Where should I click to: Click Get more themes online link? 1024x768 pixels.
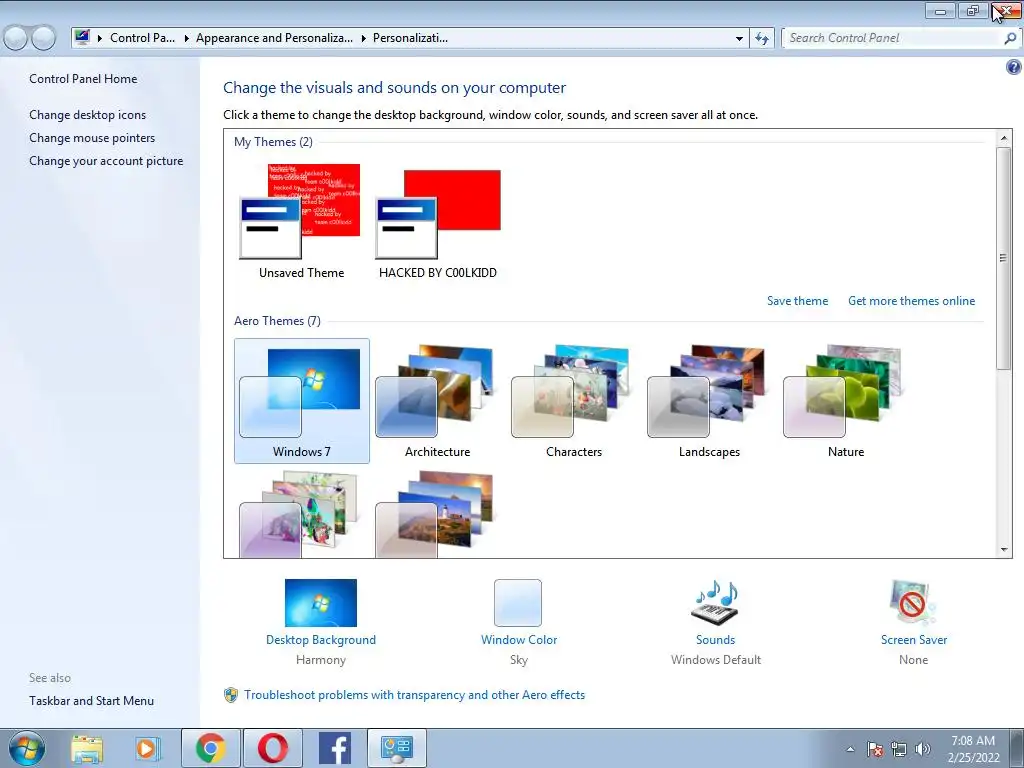coord(911,301)
